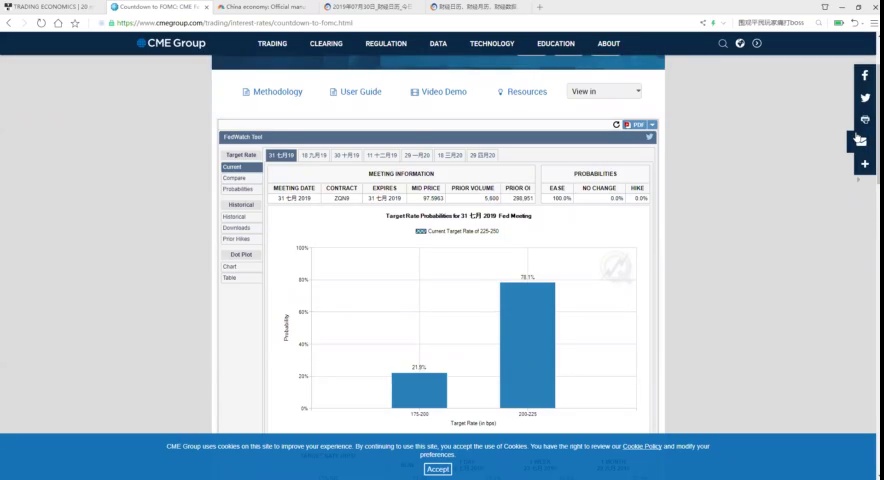The image size is (884, 480).
Task: Export the FedWatch tool as PDF
Action: (634, 125)
